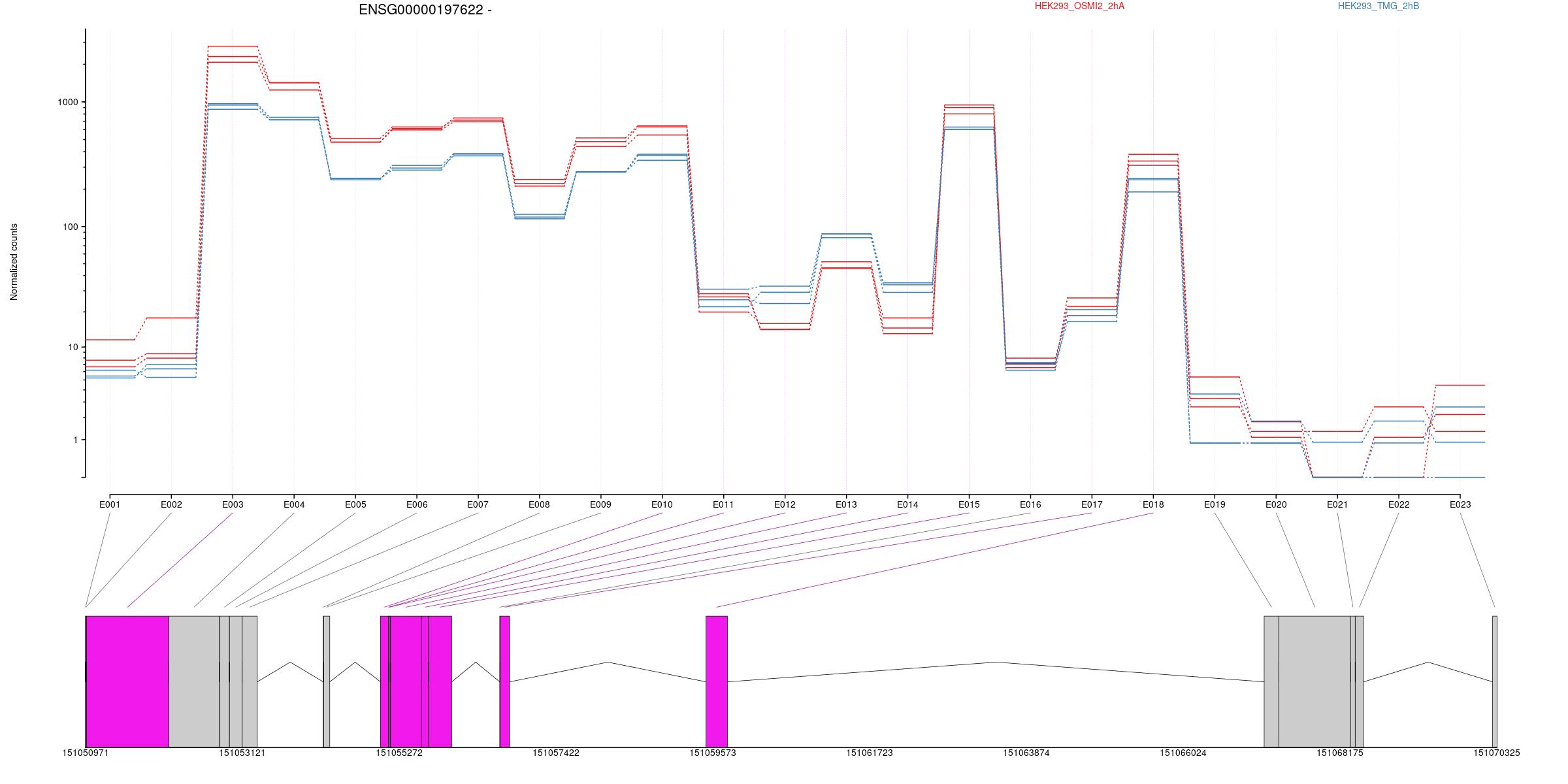Click genomic coordinate 151066024
The image size is (1568, 784).
click(1183, 753)
